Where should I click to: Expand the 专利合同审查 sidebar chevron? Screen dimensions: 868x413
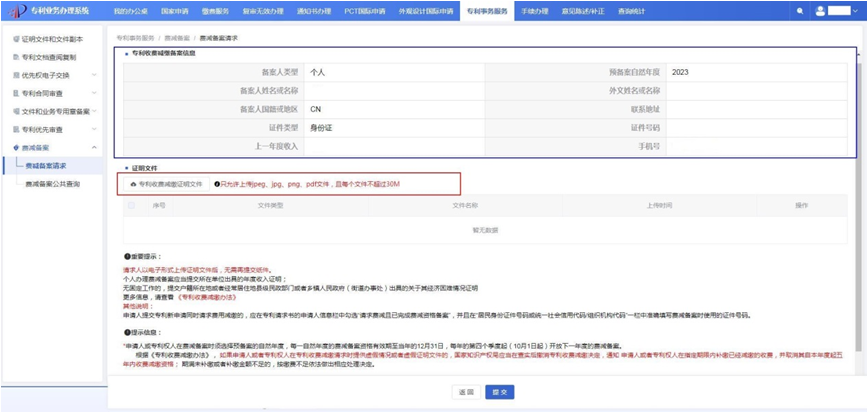coord(94,94)
